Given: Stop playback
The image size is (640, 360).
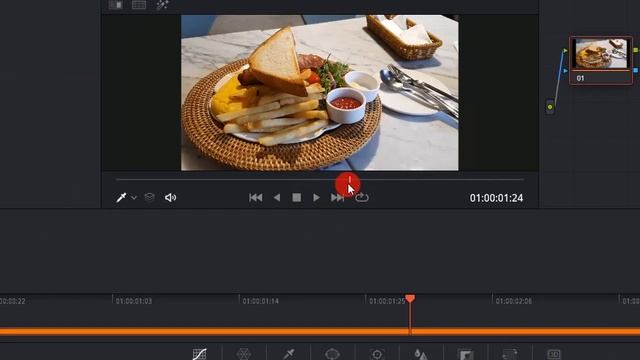Looking at the screenshot, I should (x=297, y=198).
